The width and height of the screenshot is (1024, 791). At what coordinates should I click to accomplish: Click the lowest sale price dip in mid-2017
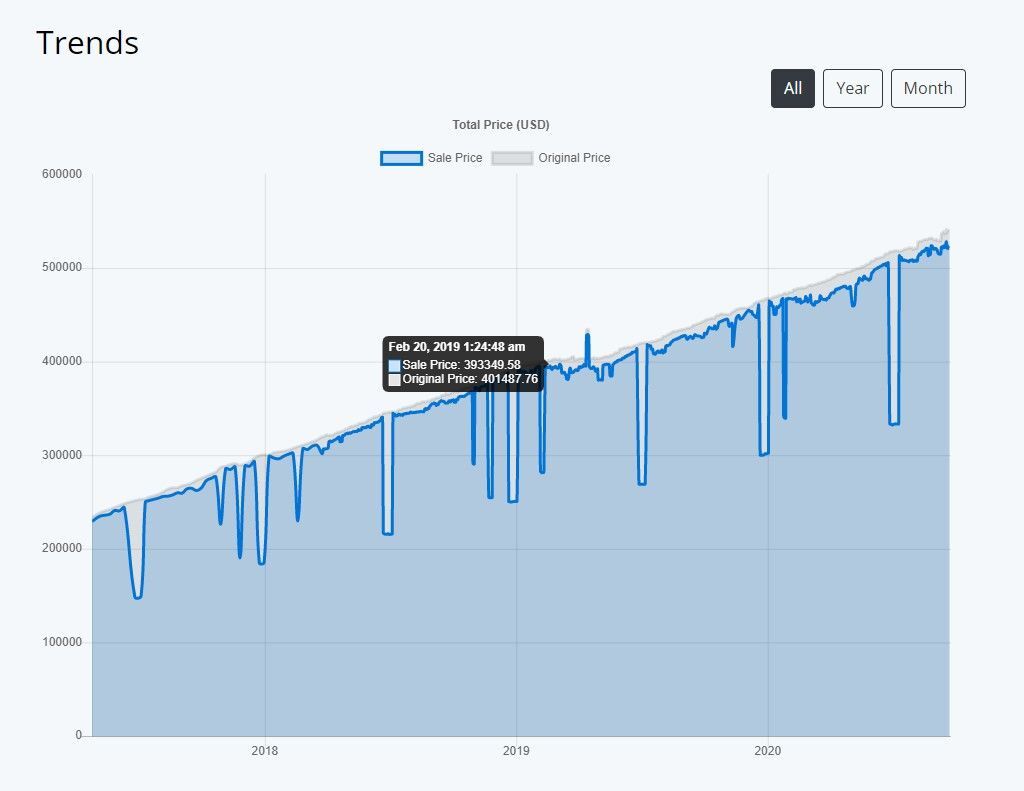pos(137,596)
